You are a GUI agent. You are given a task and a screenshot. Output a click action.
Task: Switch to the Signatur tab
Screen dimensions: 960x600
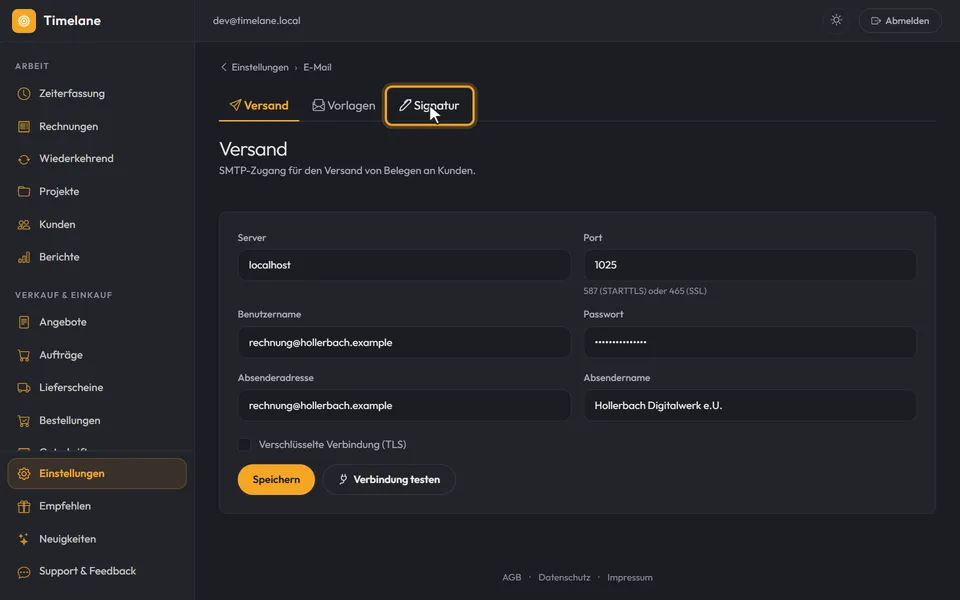click(430, 105)
